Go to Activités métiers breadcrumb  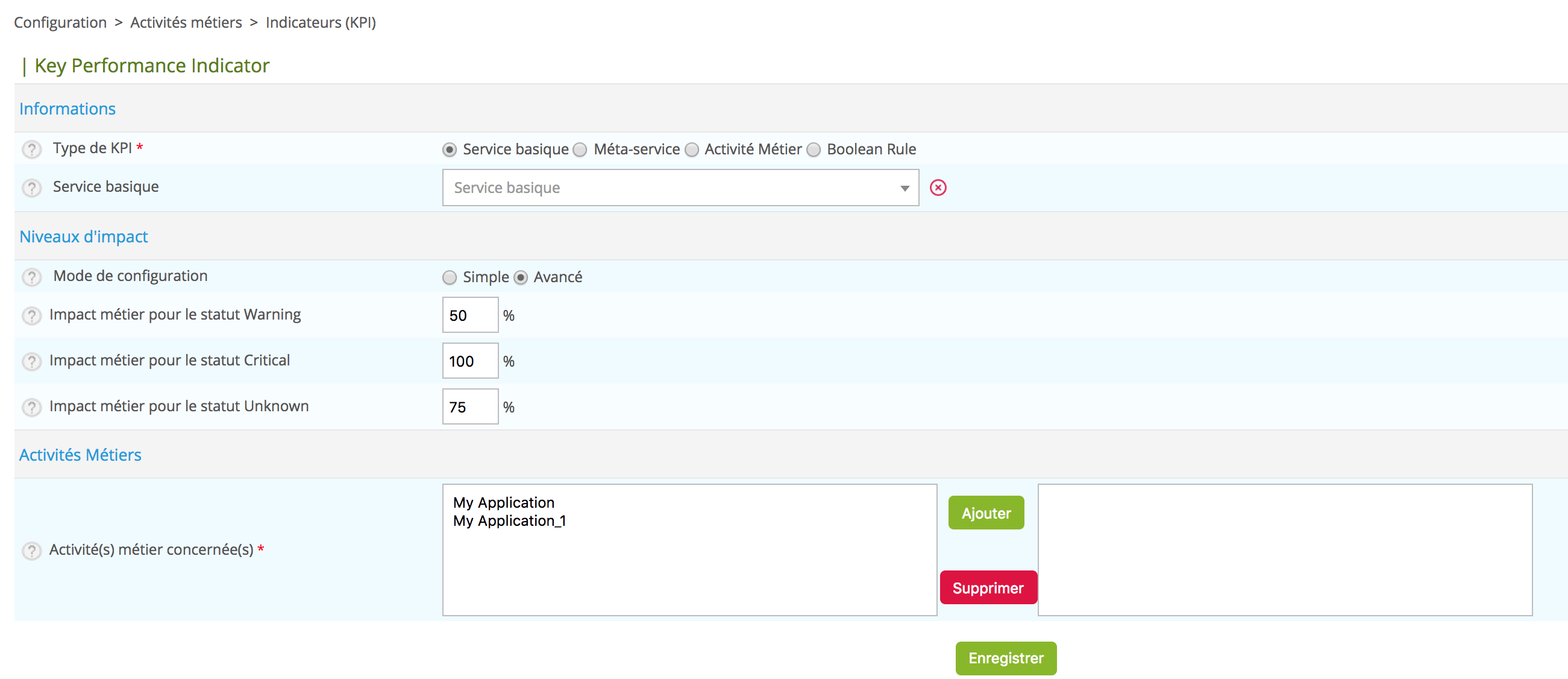pos(186,22)
